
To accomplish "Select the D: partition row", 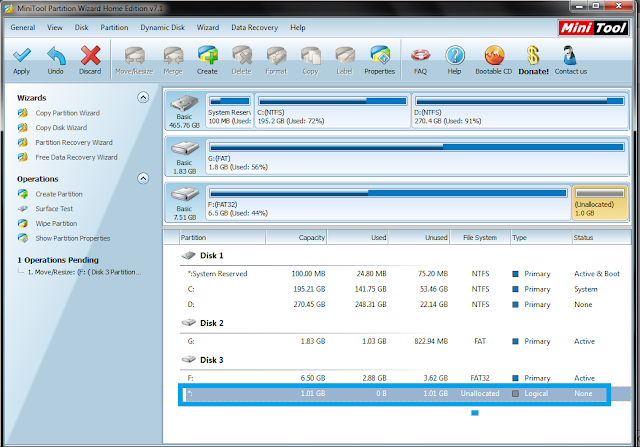I will (x=404, y=304).
